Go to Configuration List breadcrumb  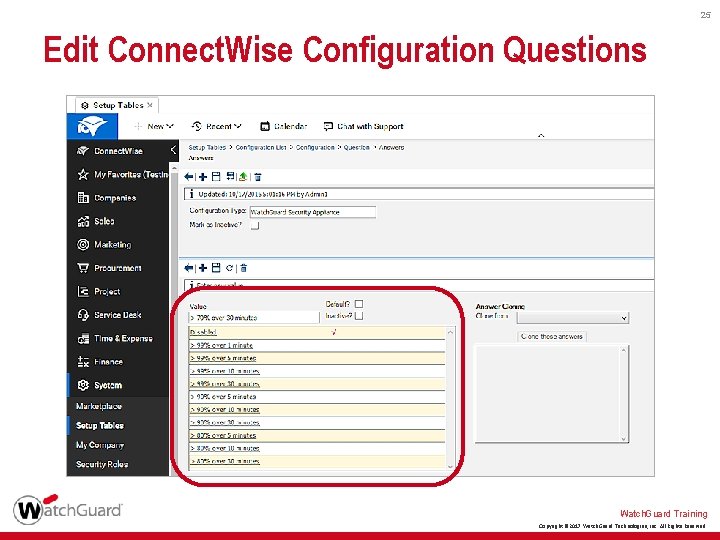(x=260, y=147)
